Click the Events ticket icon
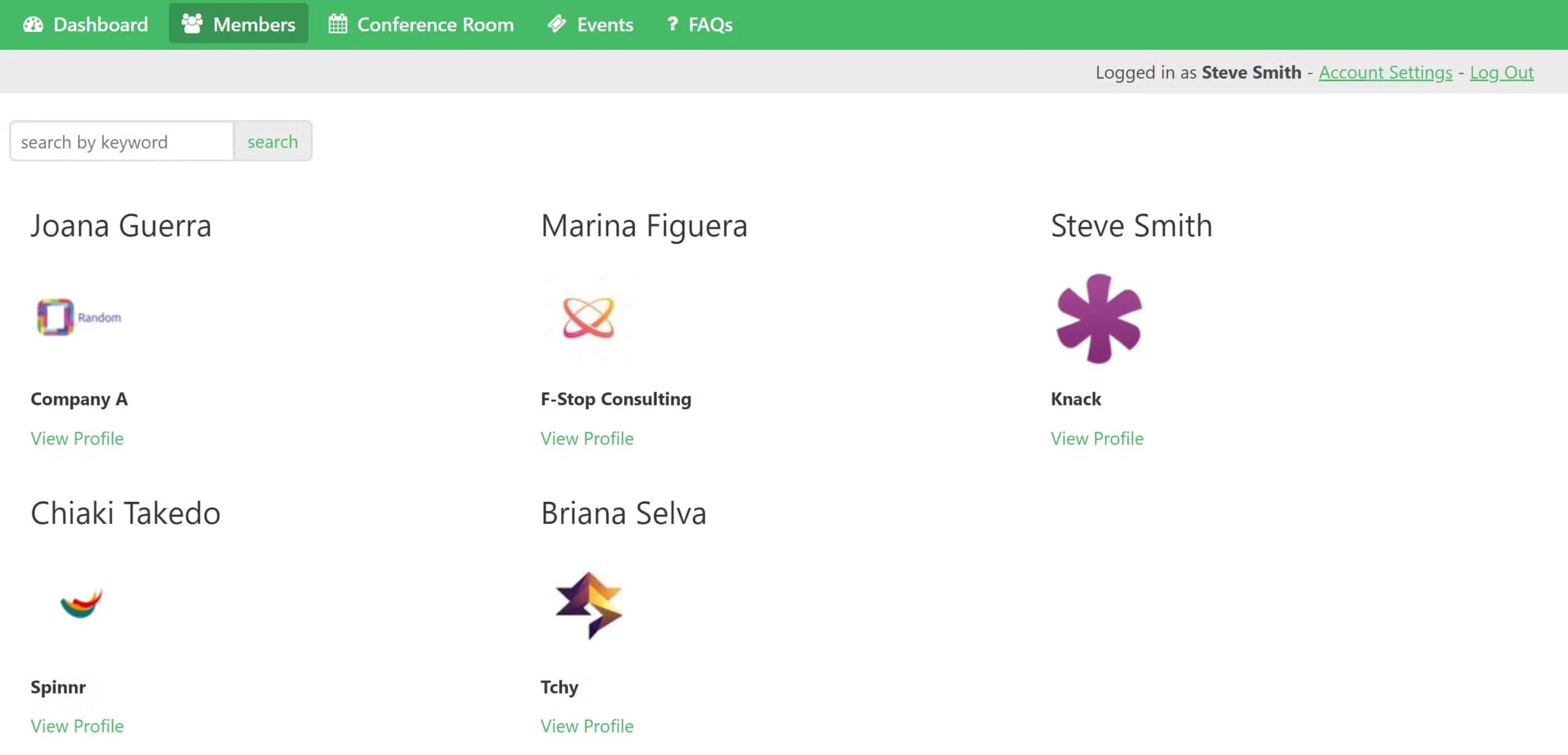Image resolution: width=1568 pixels, height=755 pixels. pyautogui.click(x=557, y=25)
